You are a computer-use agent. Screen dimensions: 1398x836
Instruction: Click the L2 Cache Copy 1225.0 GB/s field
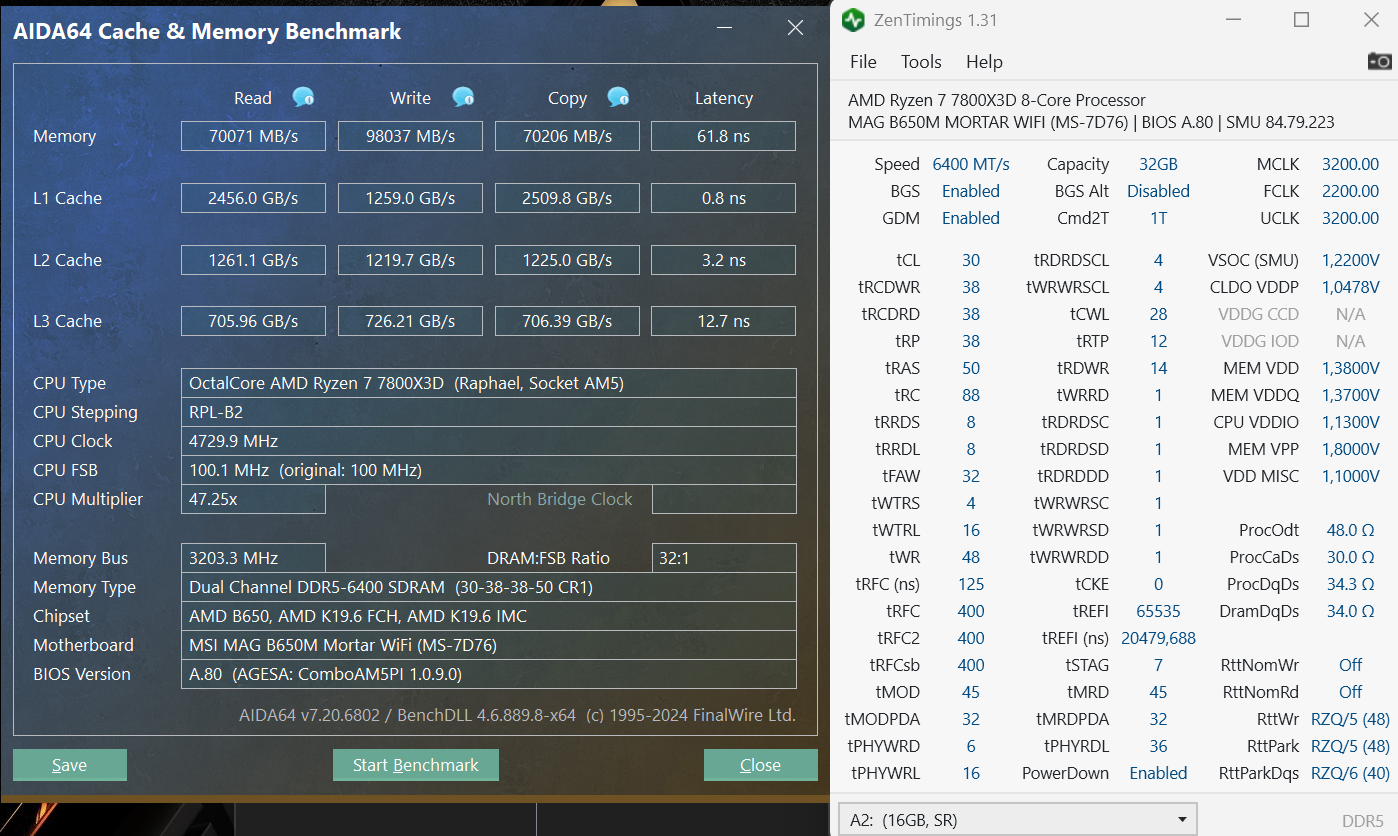pos(567,260)
